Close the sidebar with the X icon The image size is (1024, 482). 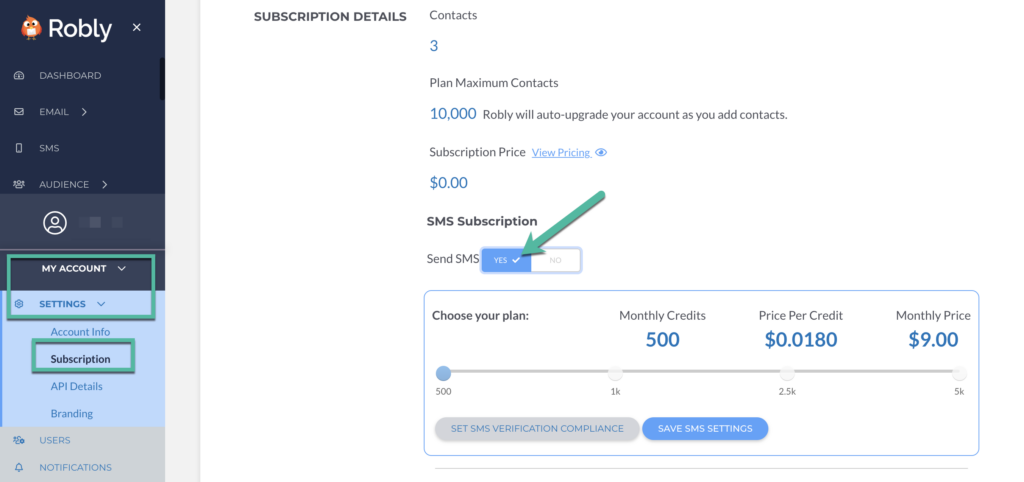coord(137,27)
